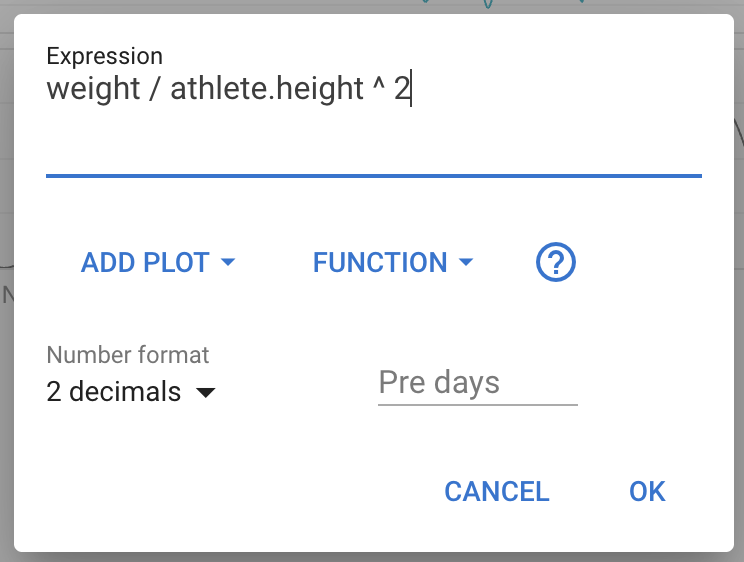Click the arrow beside FUNCTION
The image size is (744, 562).
(x=465, y=263)
